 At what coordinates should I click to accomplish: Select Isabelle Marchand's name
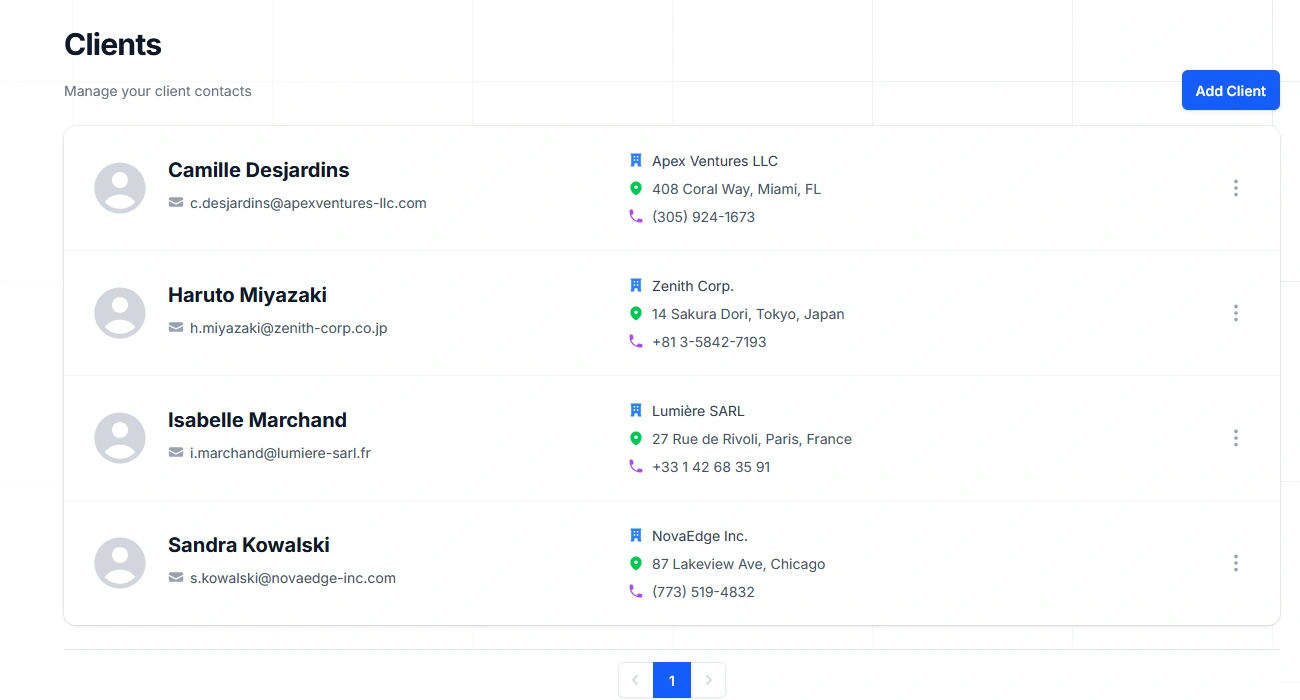(257, 419)
